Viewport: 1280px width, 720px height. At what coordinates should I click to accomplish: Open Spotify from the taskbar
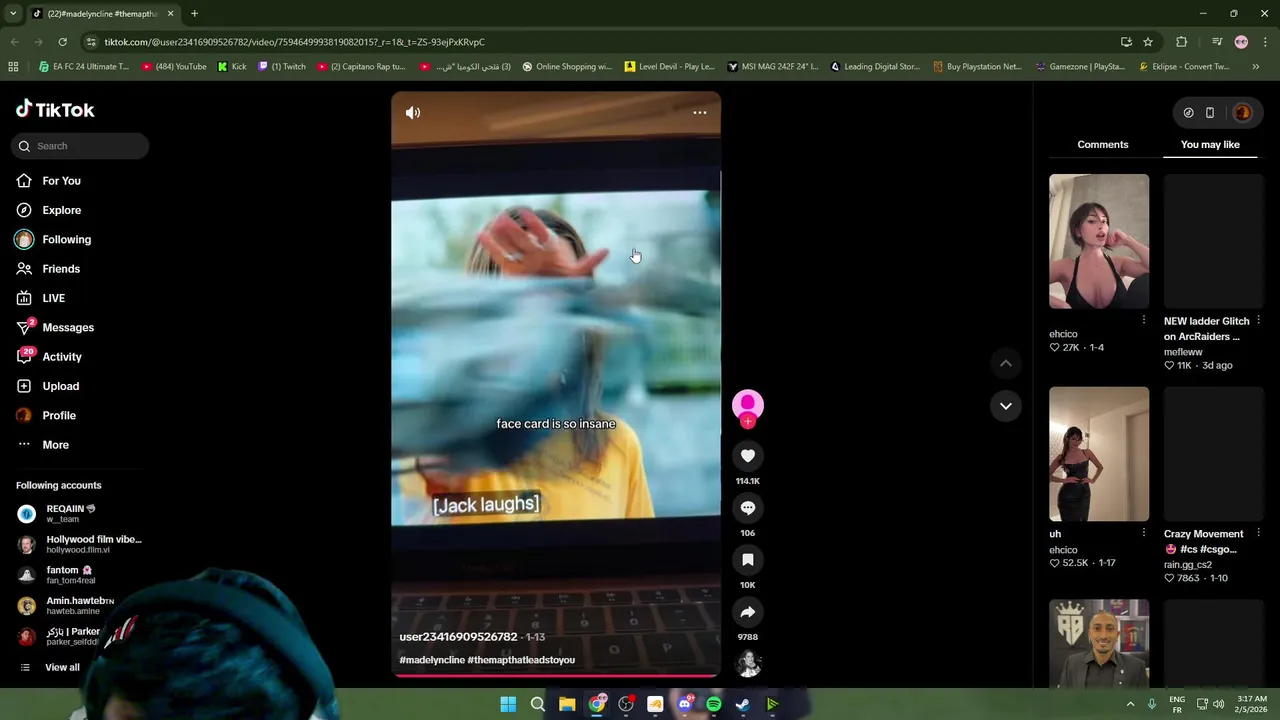714,705
